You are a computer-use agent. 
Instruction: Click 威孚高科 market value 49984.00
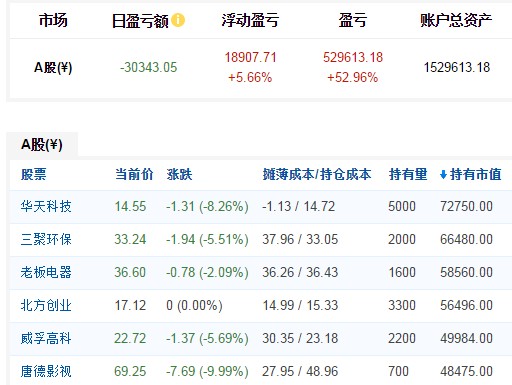pyautogui.click(x=466, y=338)
